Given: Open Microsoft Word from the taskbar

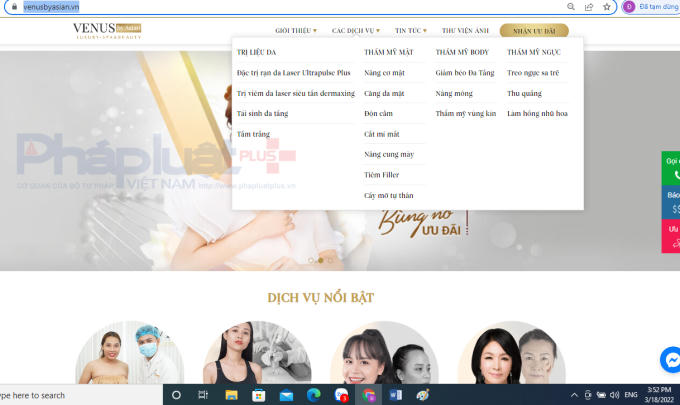Looking at the screenshot, I should pyautogui.click(x=396, y=395).
